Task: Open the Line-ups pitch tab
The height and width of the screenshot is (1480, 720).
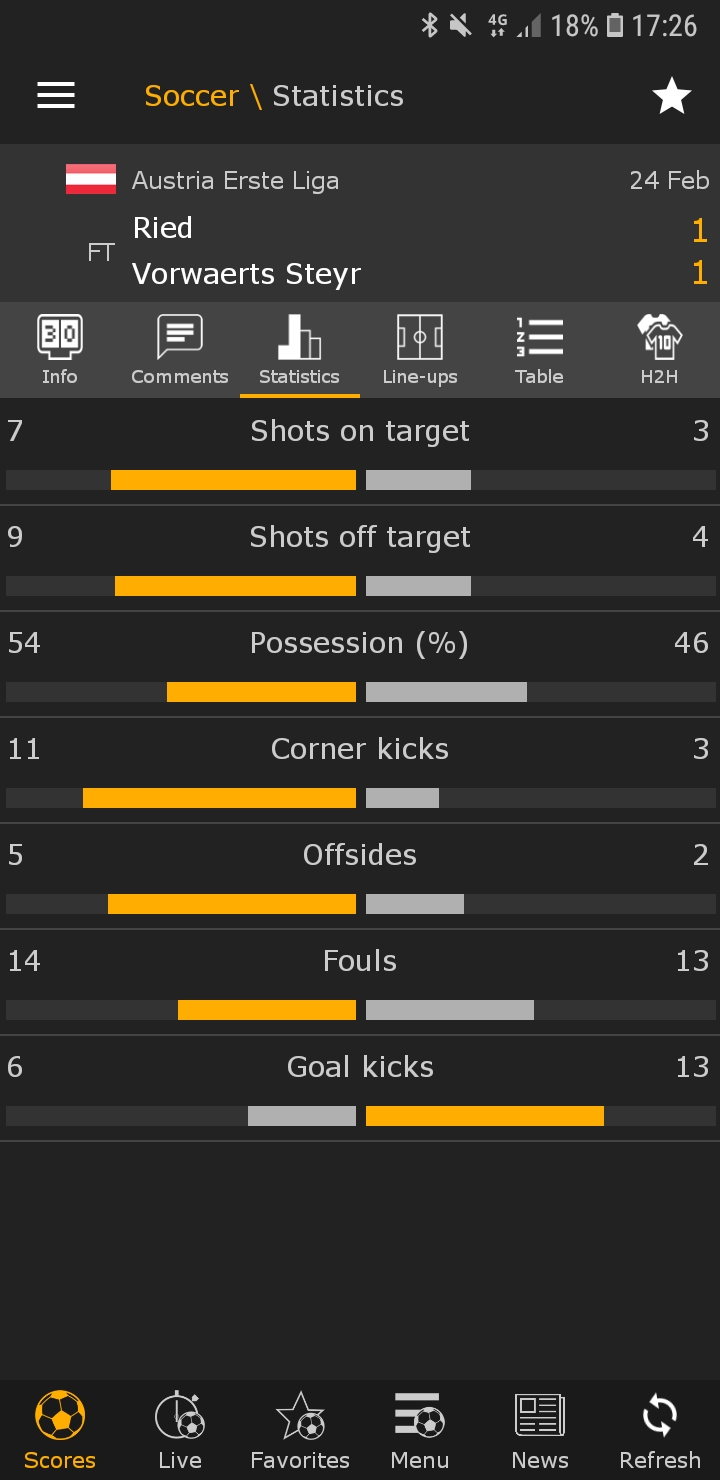Action: coord(420,350)
